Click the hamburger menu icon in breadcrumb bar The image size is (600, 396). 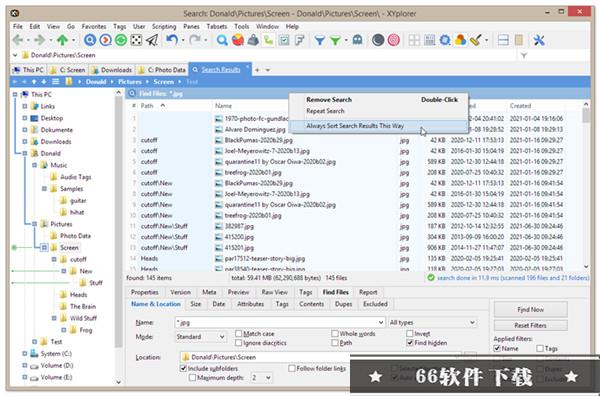(55, 81)
